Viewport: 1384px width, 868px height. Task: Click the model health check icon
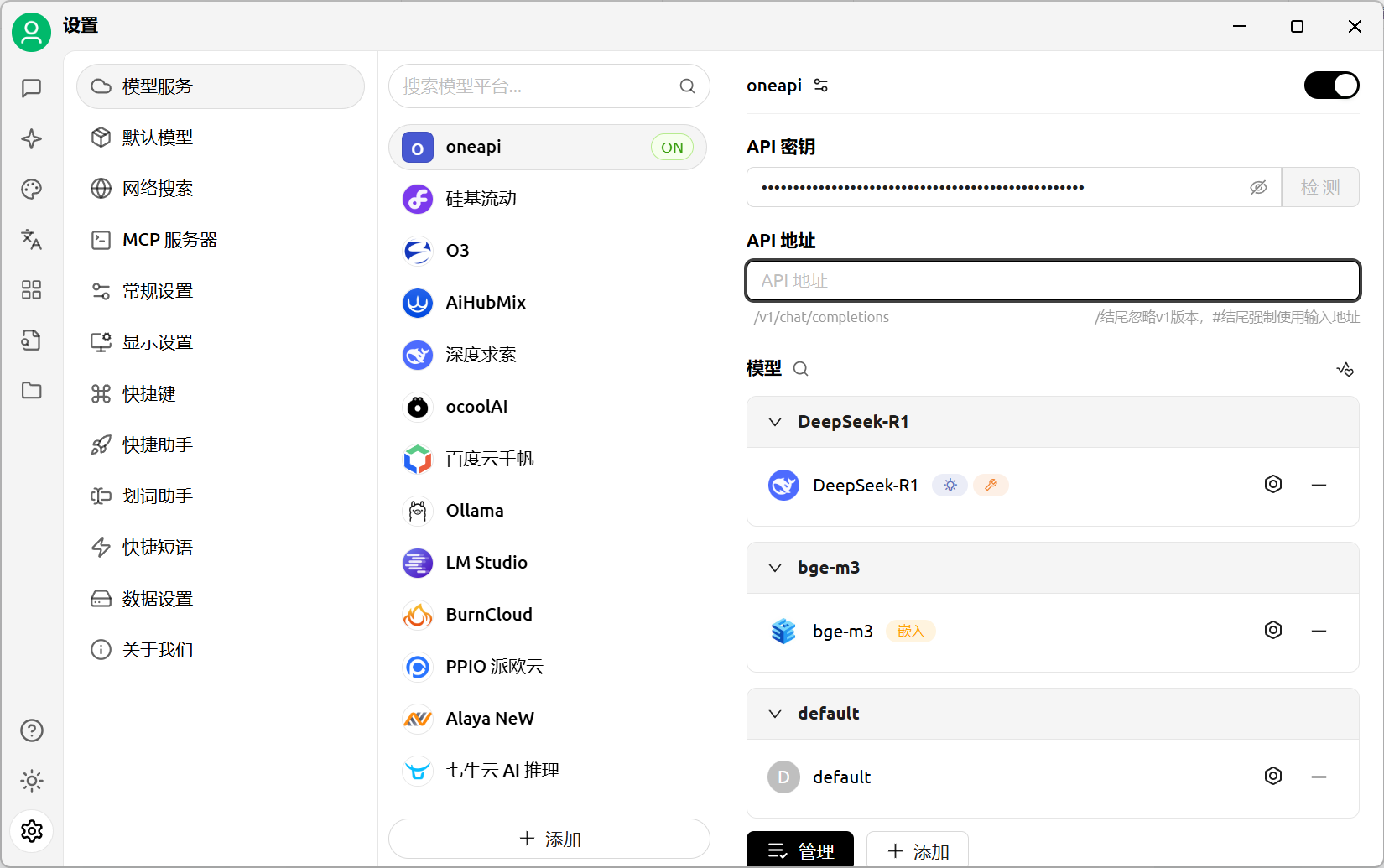1345,369
